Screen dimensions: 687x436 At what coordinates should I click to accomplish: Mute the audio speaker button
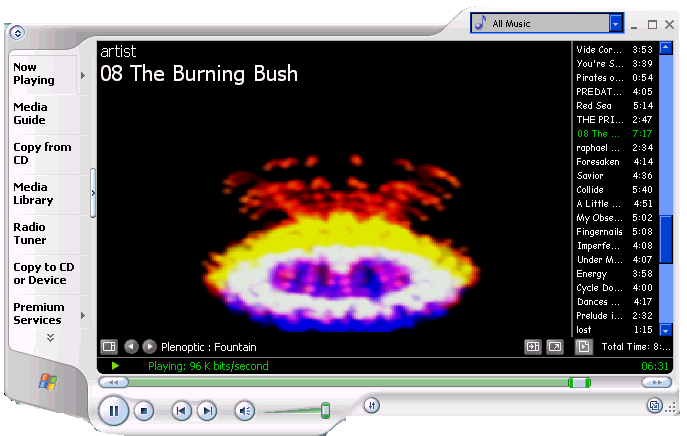244,411
